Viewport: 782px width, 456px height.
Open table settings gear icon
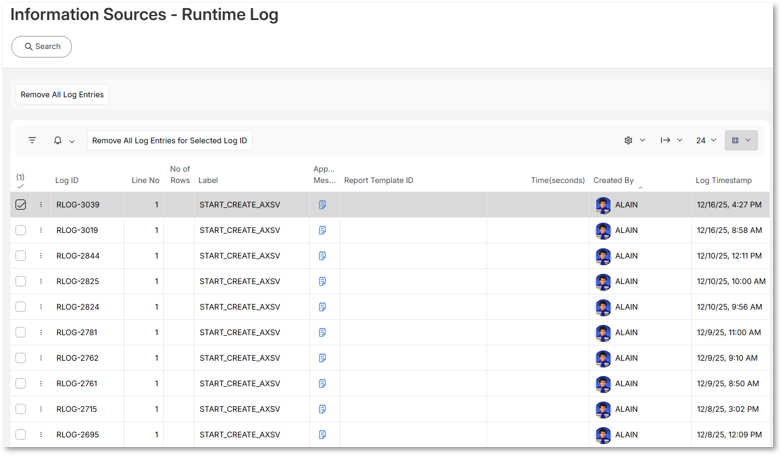(628, 140)
